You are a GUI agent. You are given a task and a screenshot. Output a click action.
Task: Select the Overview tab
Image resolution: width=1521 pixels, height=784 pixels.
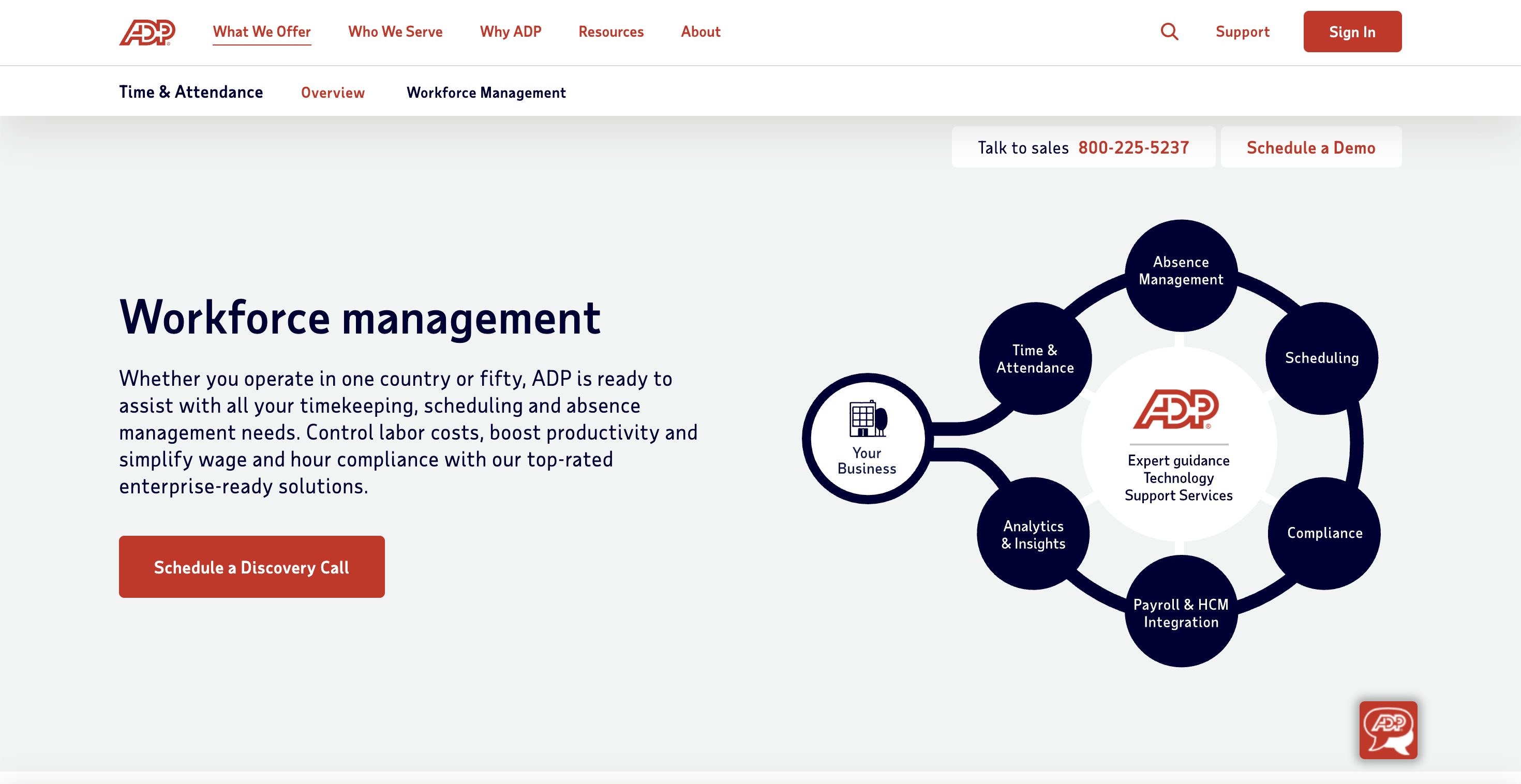coord(333,92)
